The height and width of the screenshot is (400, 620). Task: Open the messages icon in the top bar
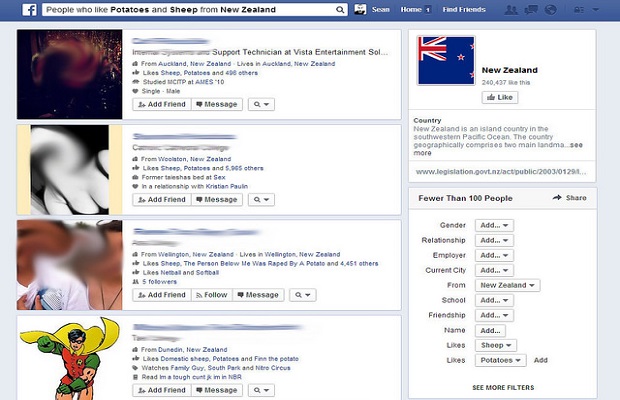pyautogui.click(x=531, y=10)
